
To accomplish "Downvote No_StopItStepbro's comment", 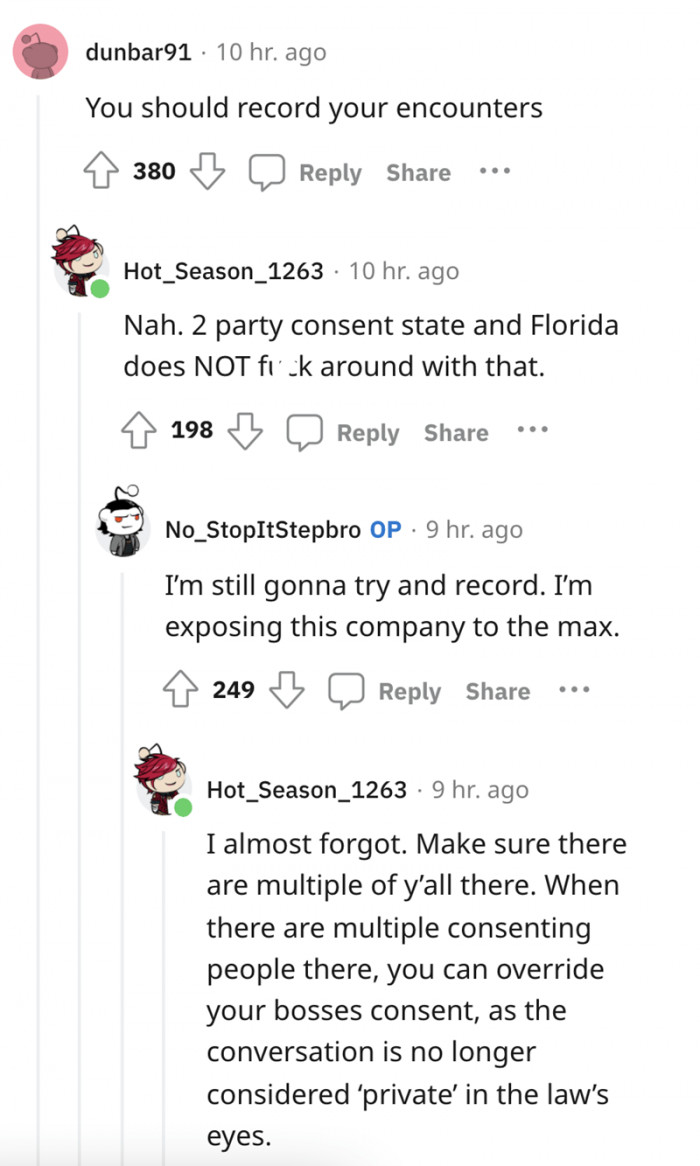I will tap(287, 691).
